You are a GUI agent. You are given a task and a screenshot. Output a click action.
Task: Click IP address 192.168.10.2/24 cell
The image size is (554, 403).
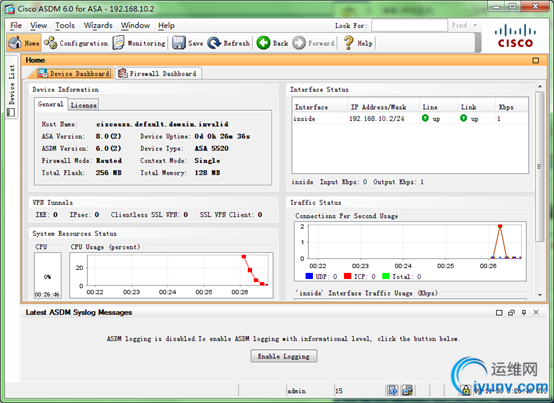click(377, 119)
